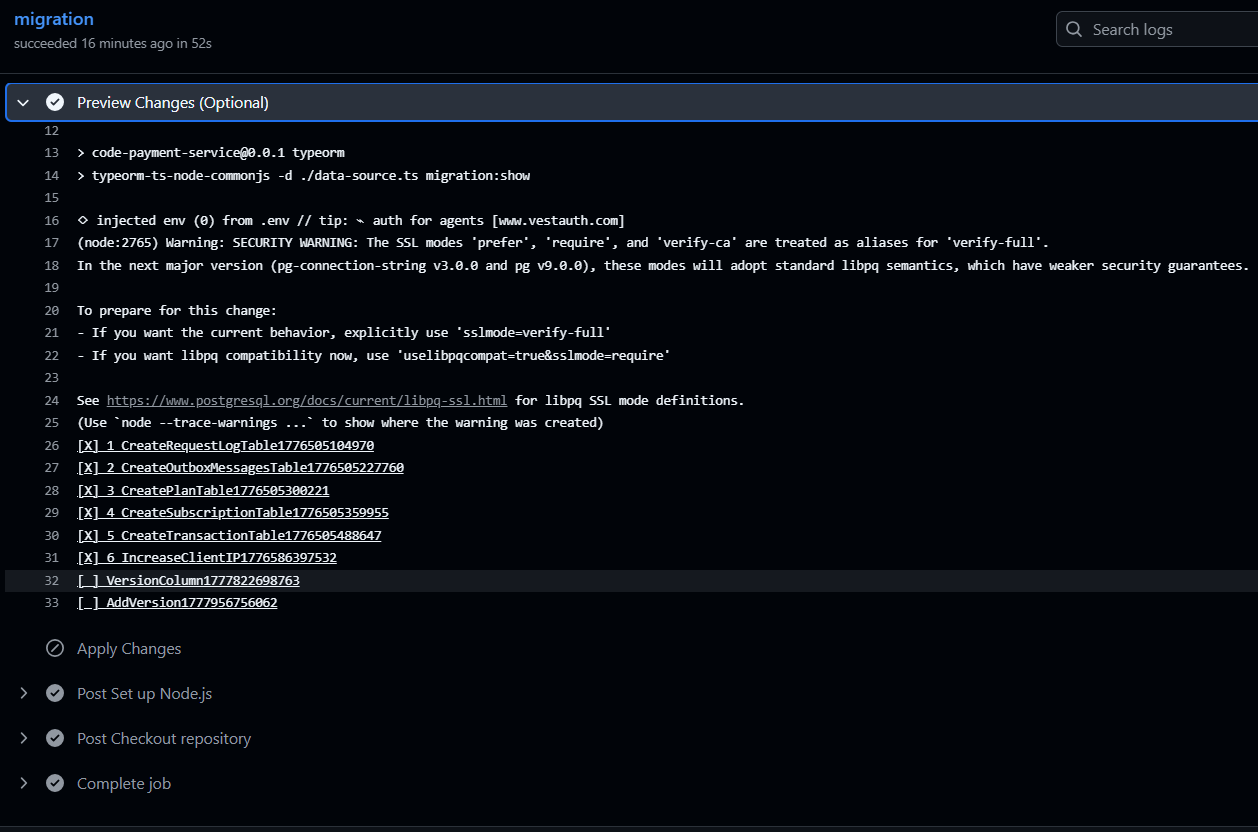Click line number 33 in the log
Screen dimensions: 1258x832
click(52, 603)
